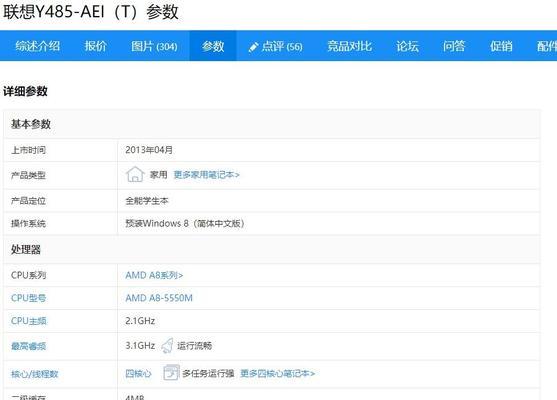Image resolution: width=557 pixels, height=400 pixels.
Task: Follow the 更多四核心笔记本> link
Action: [278, 373]
